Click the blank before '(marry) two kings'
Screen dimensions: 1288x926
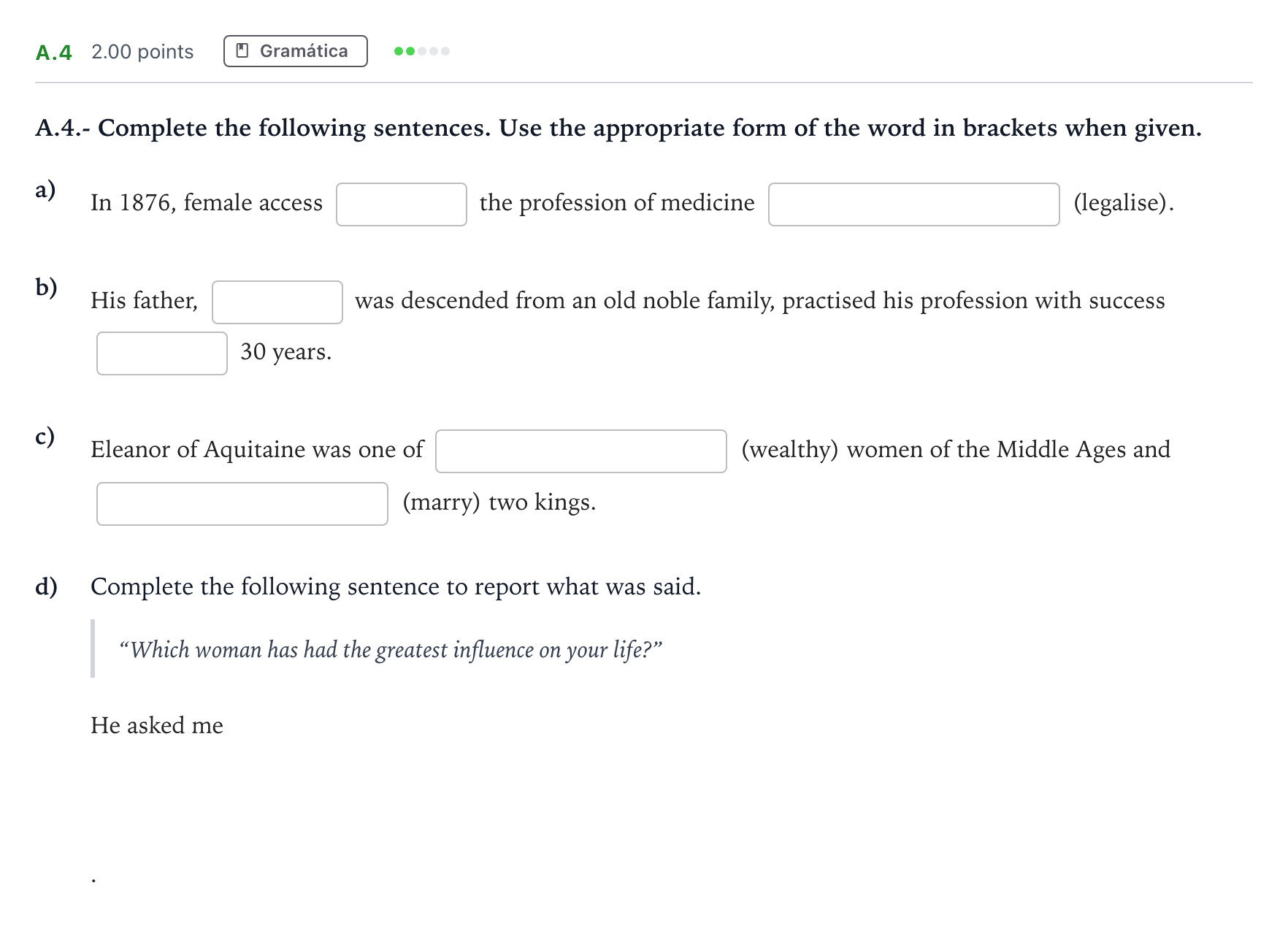pyautogui.click(x=242, y=504)
